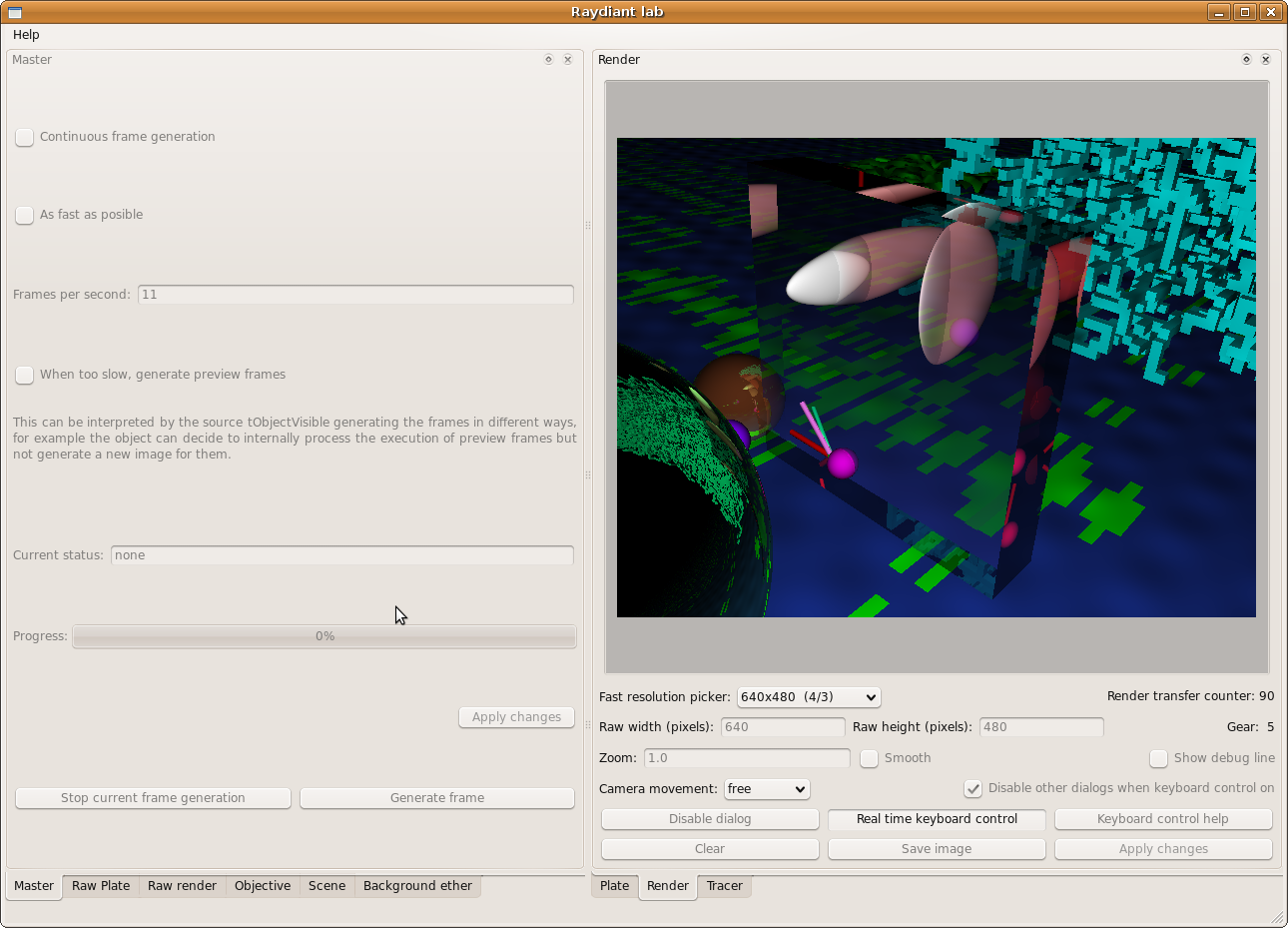Open window menu icon in title bar
This screenshot has height=928, width=1288.
(15, 12)
